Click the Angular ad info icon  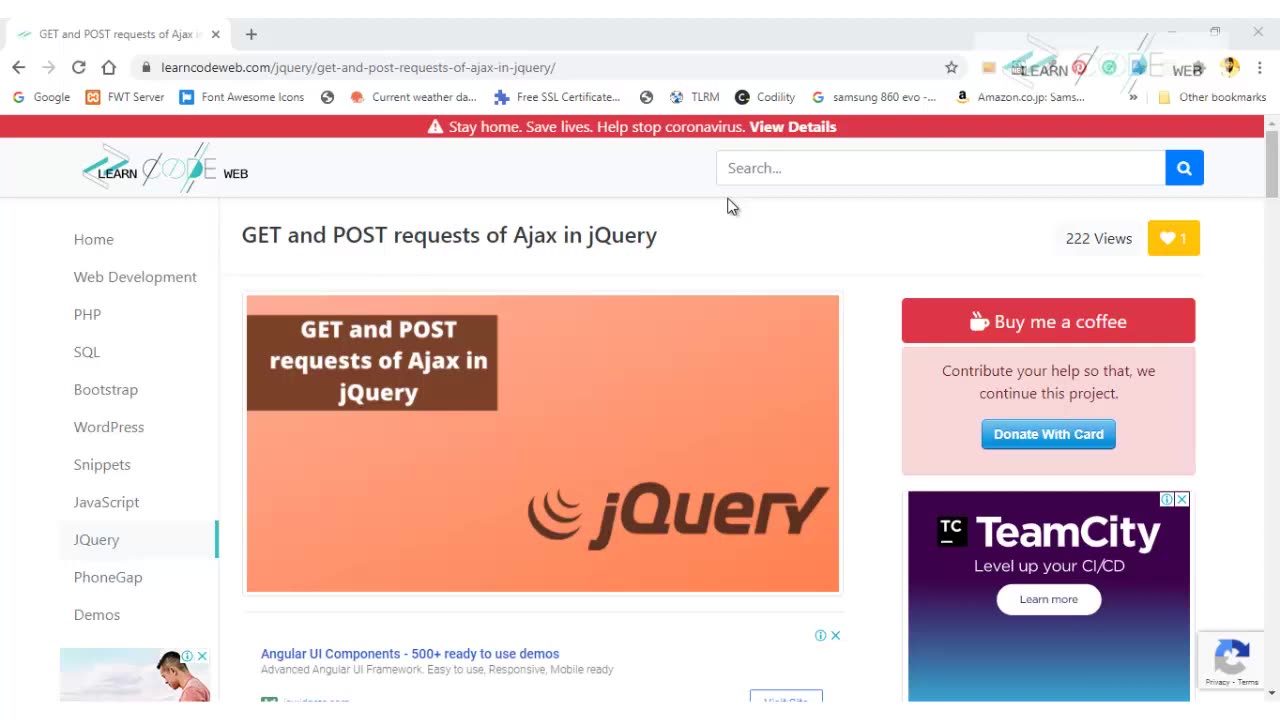tap(820, 635)
